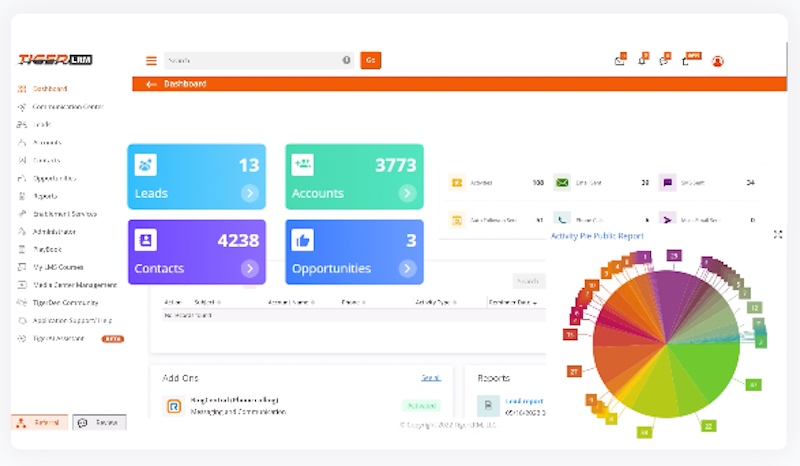Sort table by Subject column
The image size is (800, 466).
click(207, 302)
